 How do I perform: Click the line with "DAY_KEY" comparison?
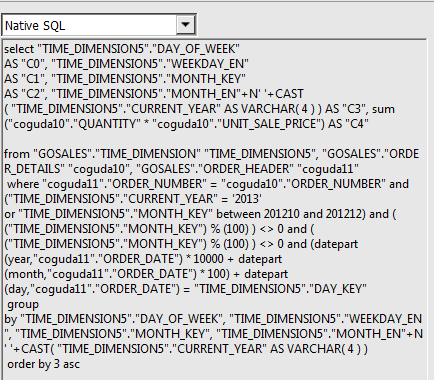click(x=185, y=289)
